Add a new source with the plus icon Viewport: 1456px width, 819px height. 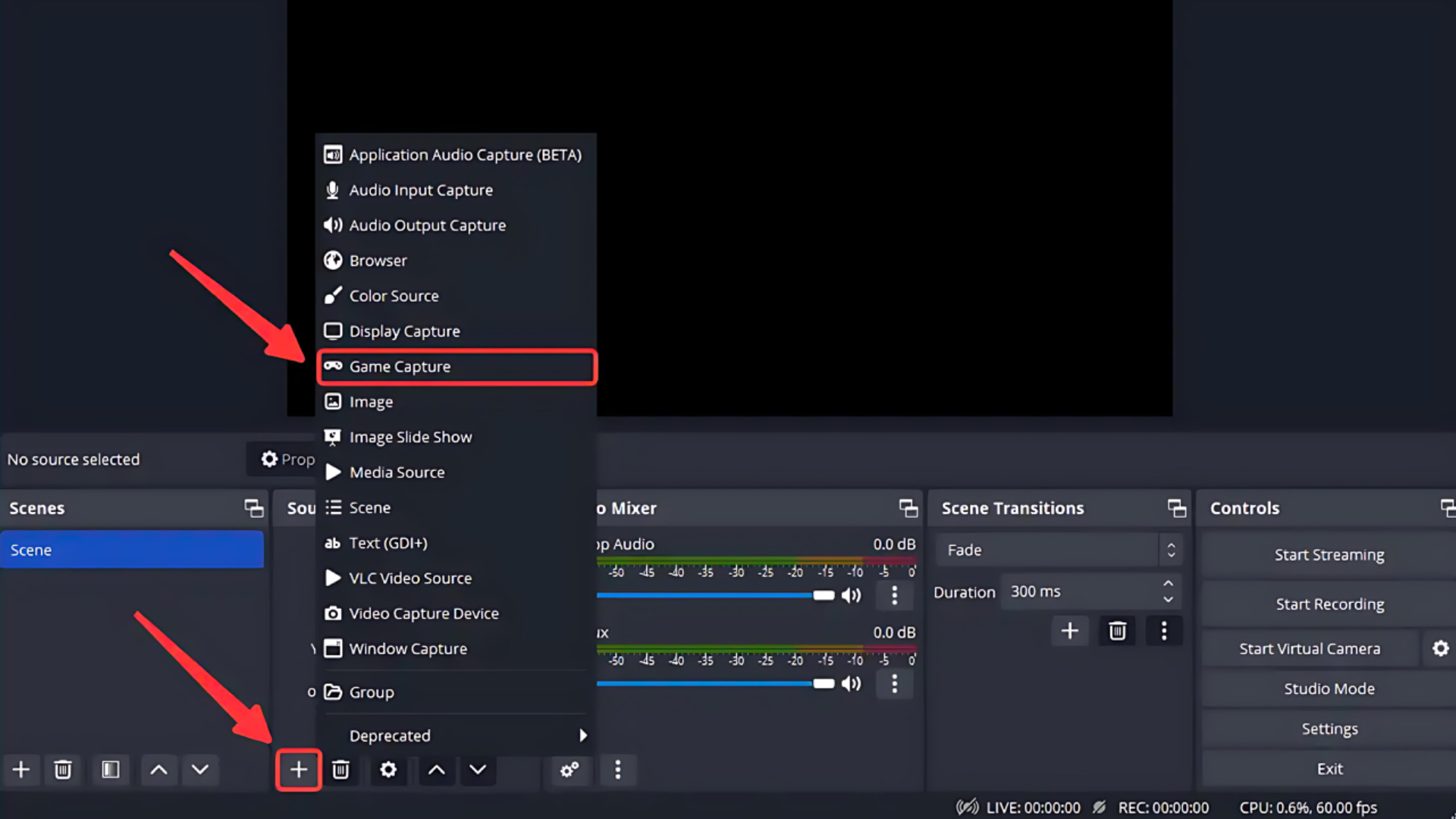299,770
